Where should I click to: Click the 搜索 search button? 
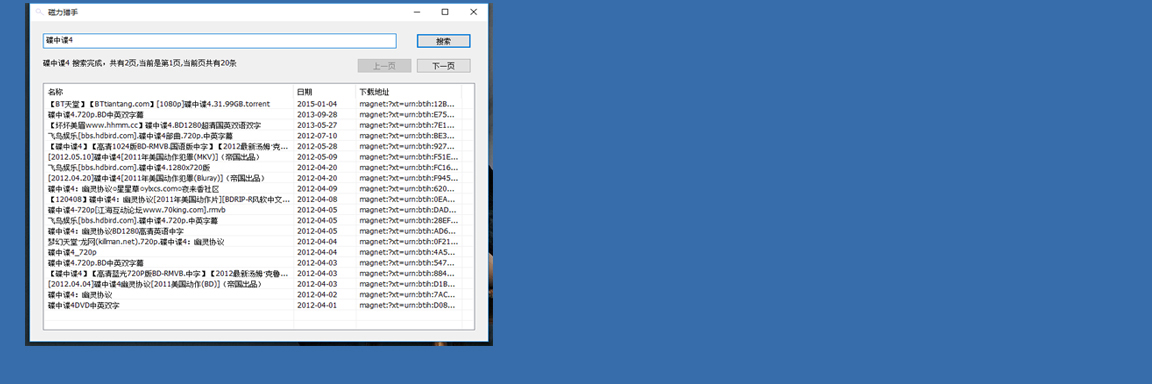[x=443, y=41]
